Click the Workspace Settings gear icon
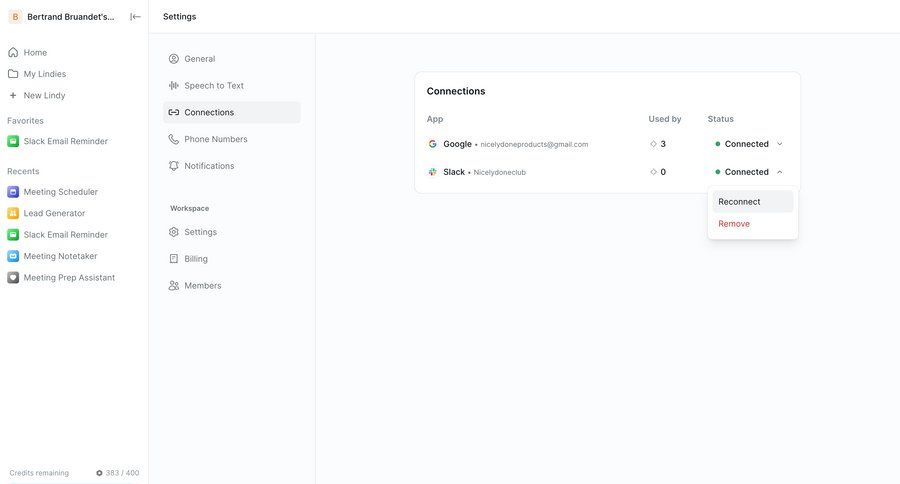 click(x=173, y=232)
